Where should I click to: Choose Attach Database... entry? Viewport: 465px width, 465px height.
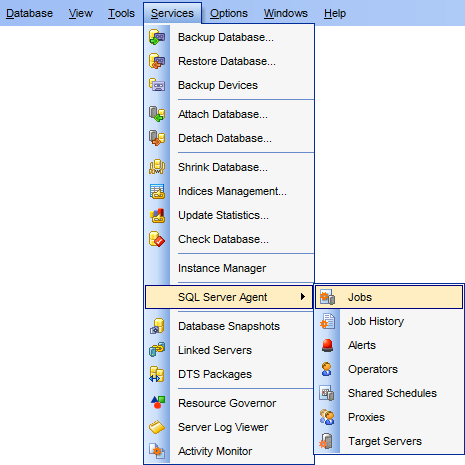[229, 114]
